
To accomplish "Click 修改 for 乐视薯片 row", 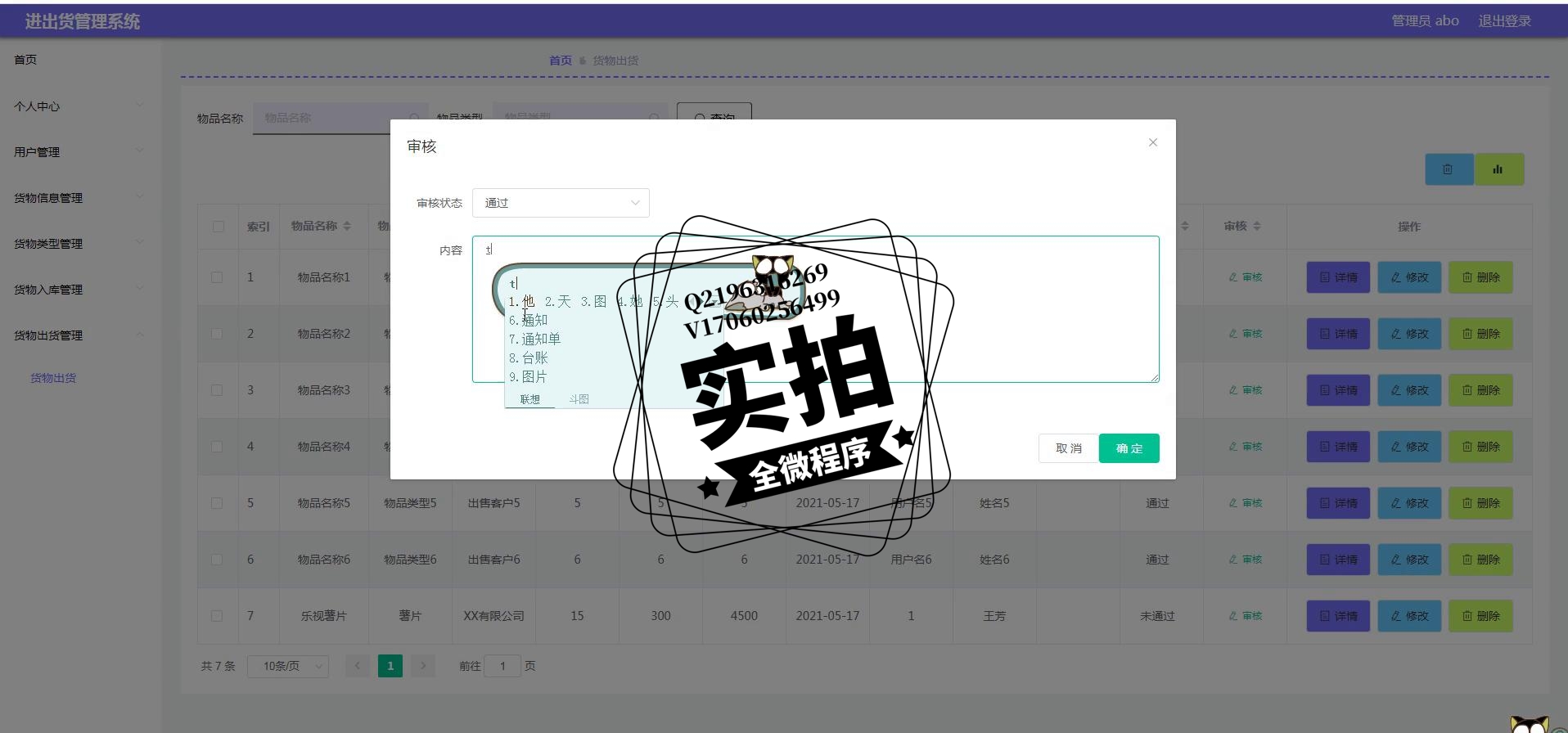I will tap(1409, 616).
